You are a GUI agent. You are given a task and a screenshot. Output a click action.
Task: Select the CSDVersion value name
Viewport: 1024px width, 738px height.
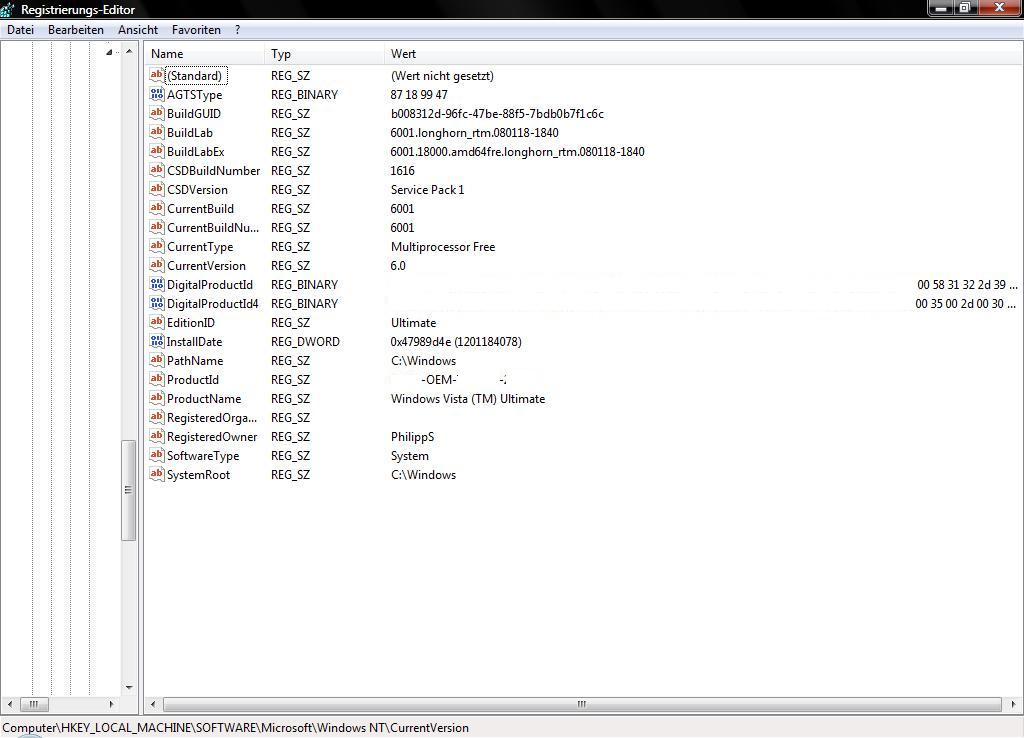pyautogui.click(x=197, y=189)
